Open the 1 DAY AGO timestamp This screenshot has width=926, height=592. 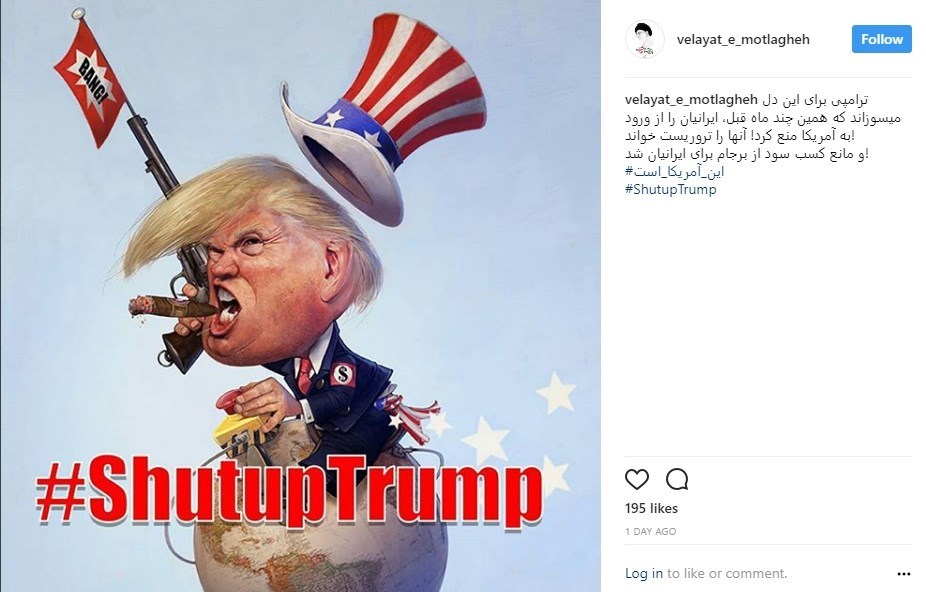pos(651,532)
